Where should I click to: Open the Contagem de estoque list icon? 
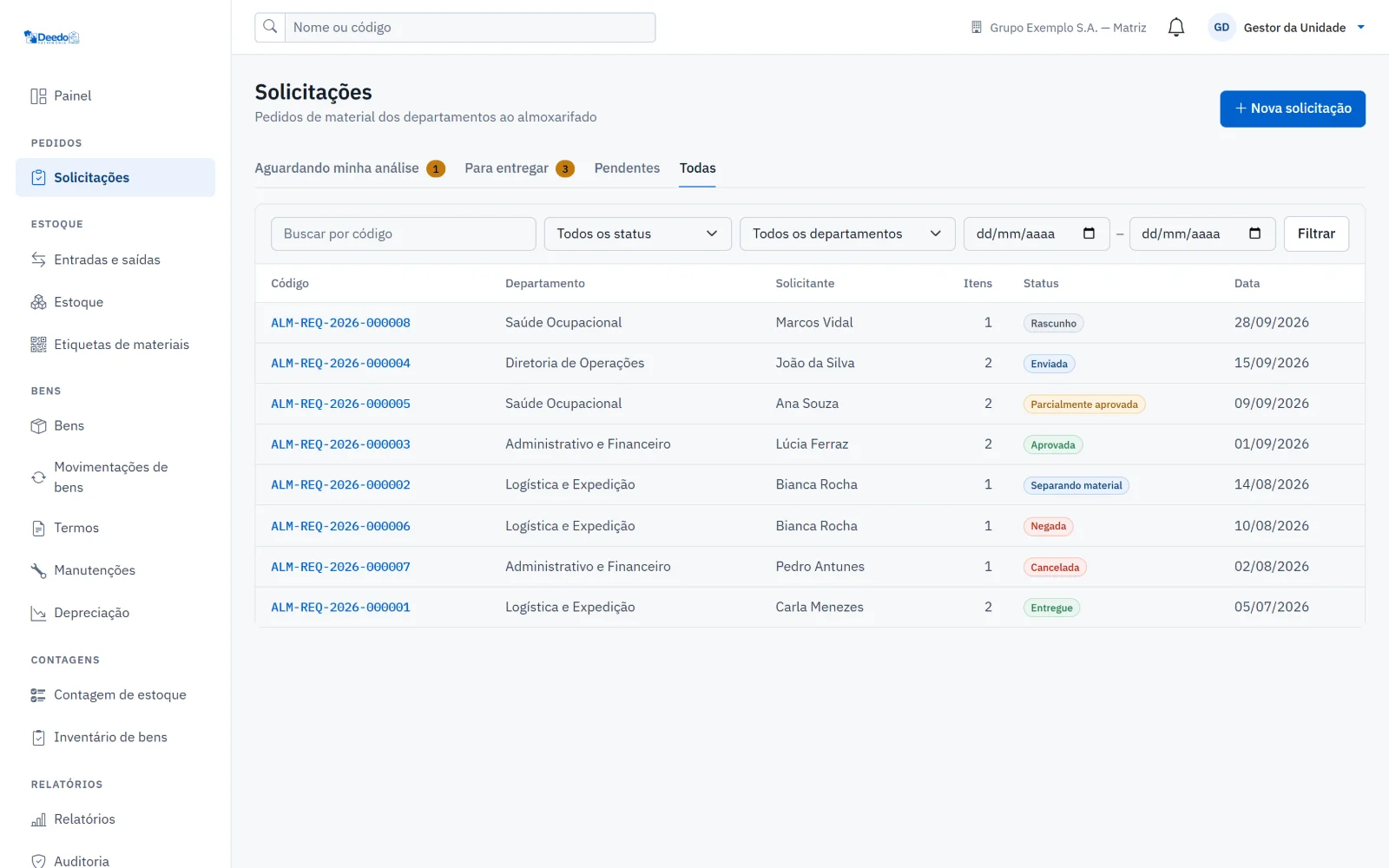tap(38, 695)
